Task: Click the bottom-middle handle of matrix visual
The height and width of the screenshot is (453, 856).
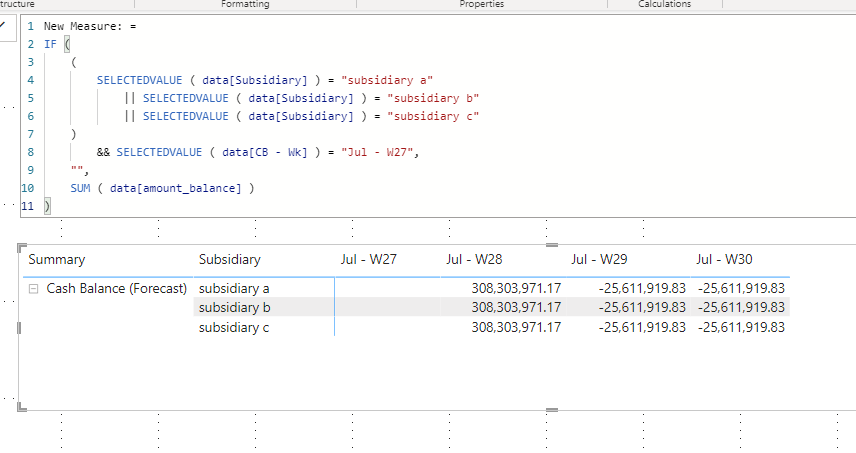Action: (552, 410)
